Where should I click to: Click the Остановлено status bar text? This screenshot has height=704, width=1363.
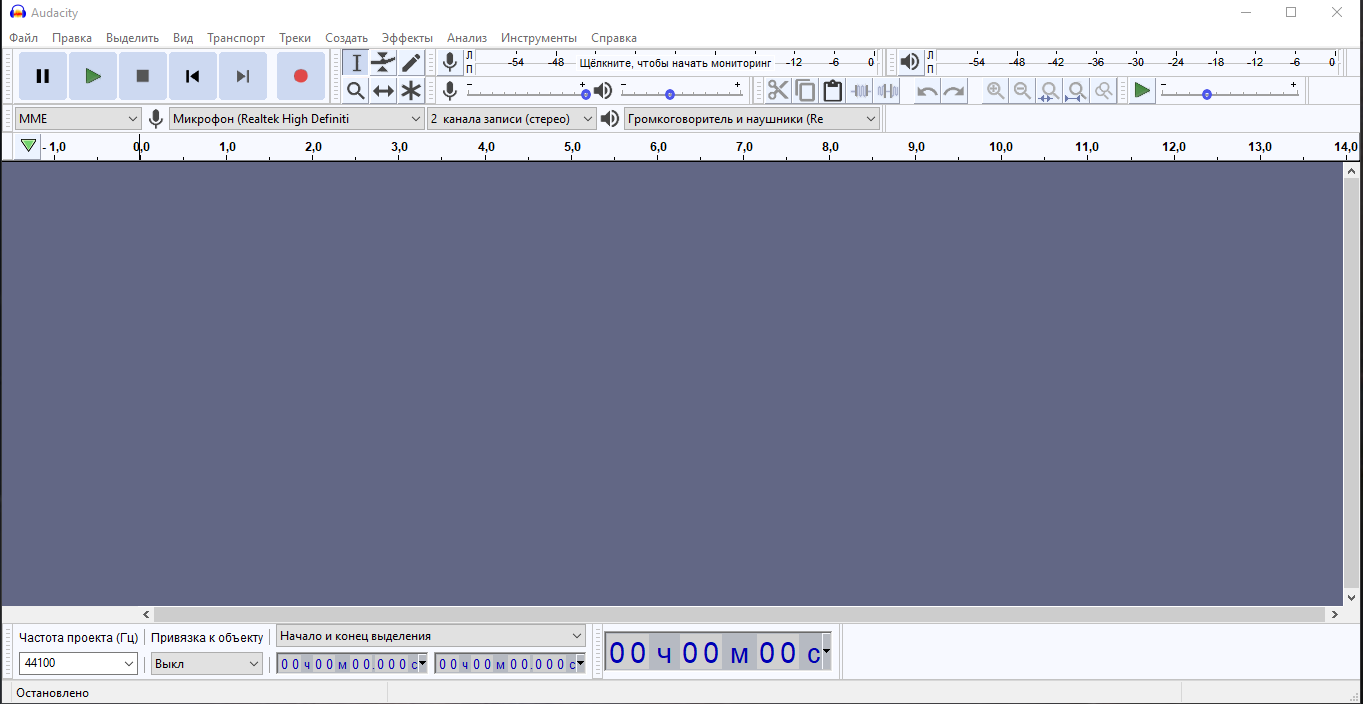[53, 693]
